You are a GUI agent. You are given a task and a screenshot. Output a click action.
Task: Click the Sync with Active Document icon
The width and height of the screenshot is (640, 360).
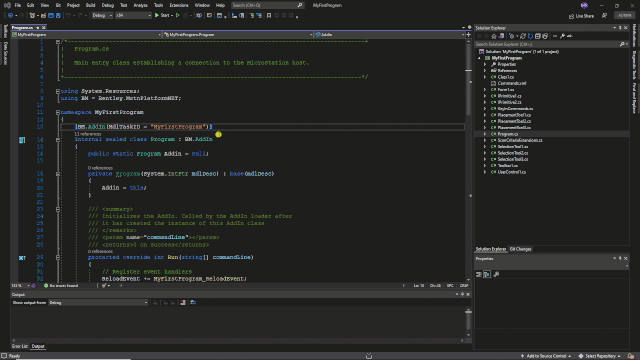(x=523, y=36)
